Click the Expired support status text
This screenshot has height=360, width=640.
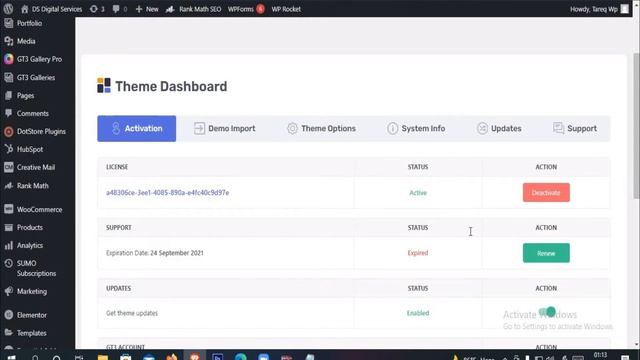click(x=418, y=253)
